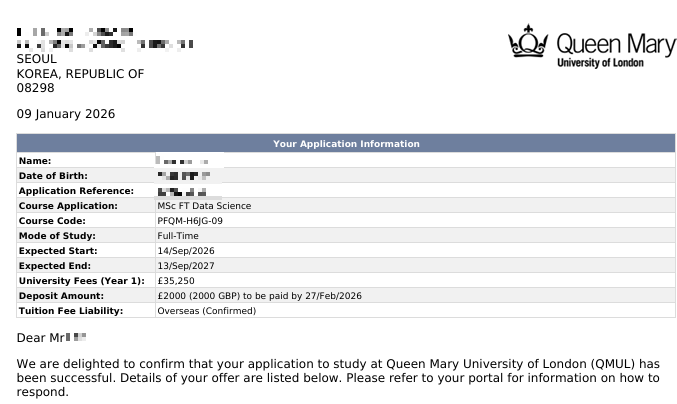The width and height of the screenshot is (677, 404).
Task: Select the Name label in the table
Action: pyautogui.click(x=35, y=161)
